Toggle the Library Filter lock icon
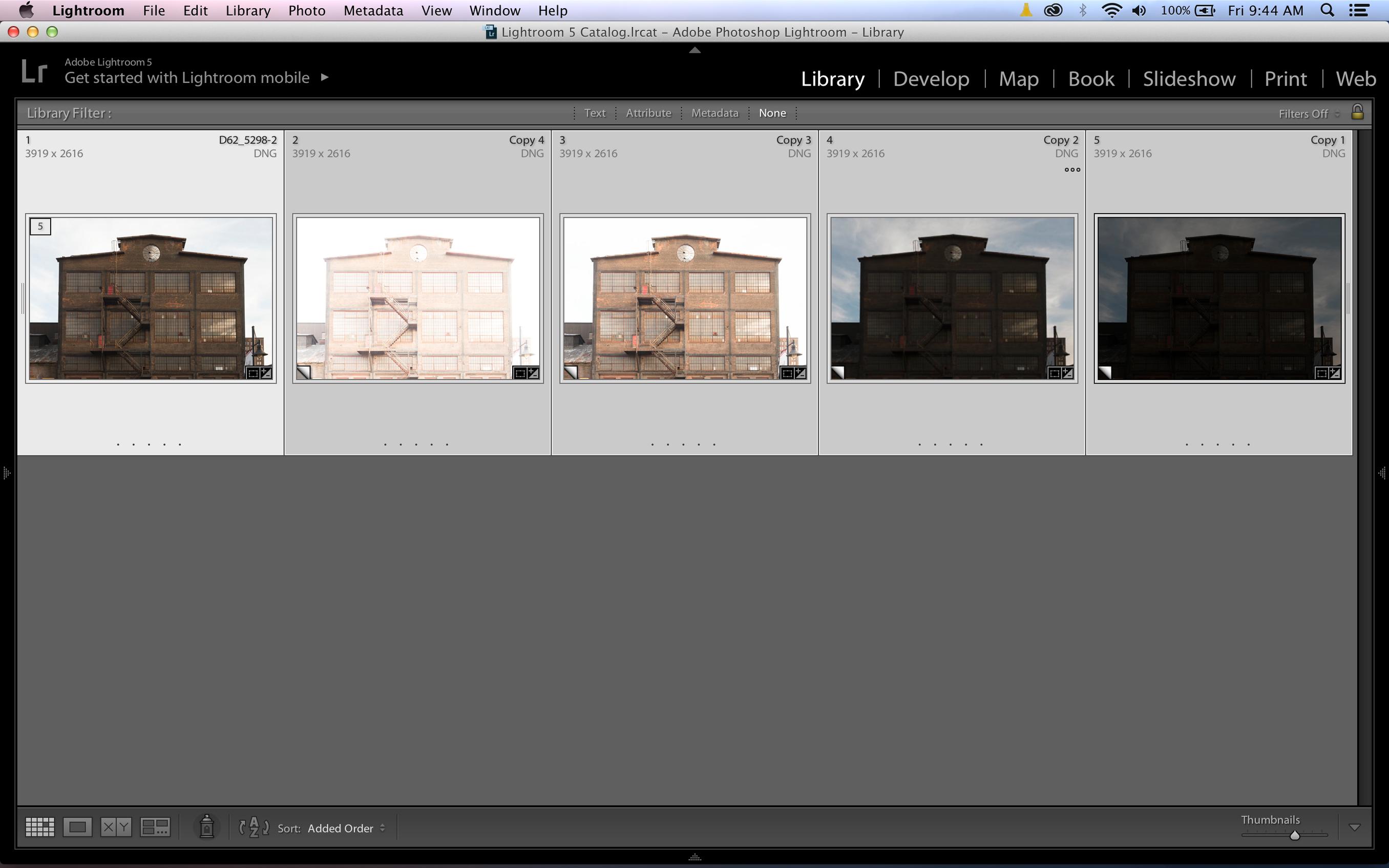Screen dimensions: 1389x868 (x=1357, y=112)
